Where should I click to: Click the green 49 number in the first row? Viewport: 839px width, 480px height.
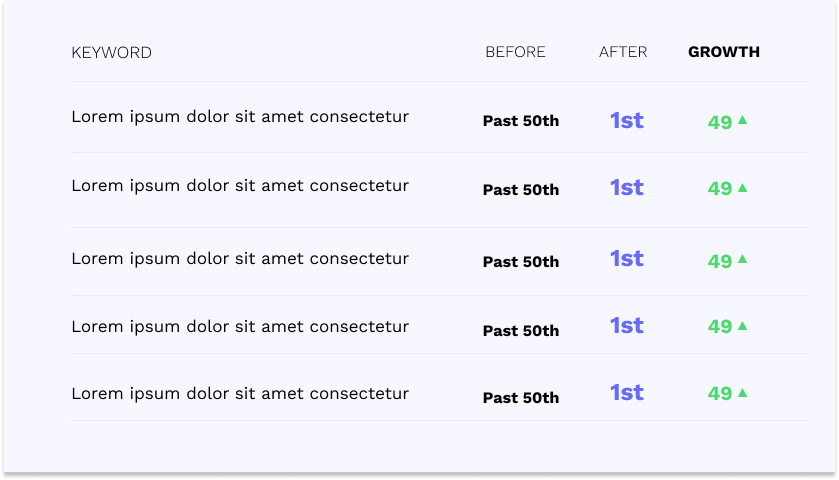(720, 122)
